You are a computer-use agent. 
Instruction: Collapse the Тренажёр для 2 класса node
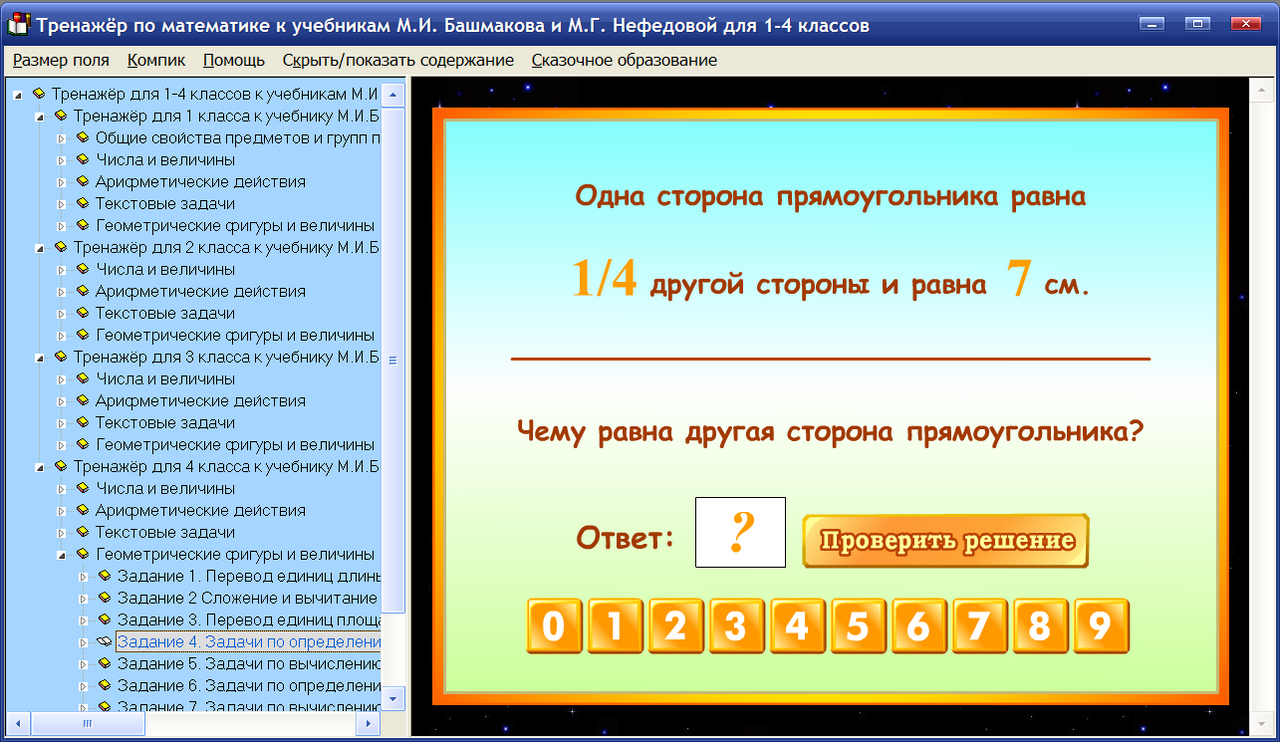(x=39, y=248)
